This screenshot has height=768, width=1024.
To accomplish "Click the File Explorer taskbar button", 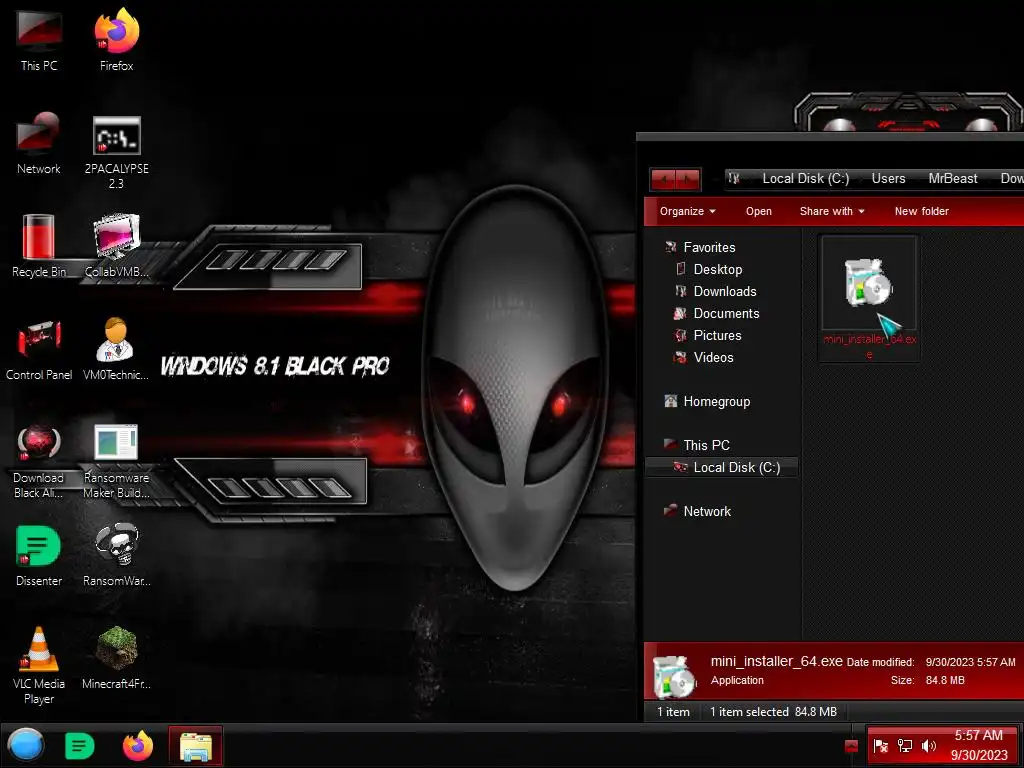I will coord(196,746).
